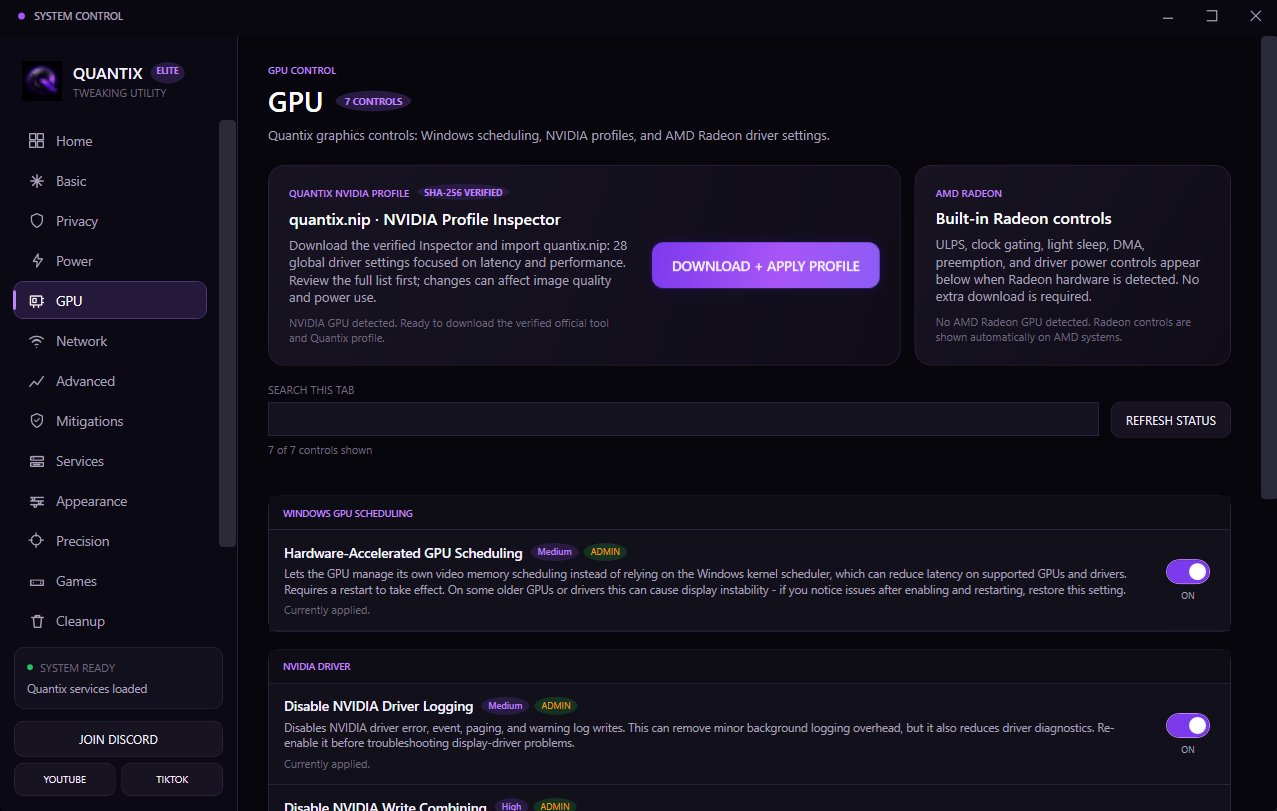Click the NVIDIA DRIVER section header
Viewport: 1277px width, 811px height.
click(317, 666)
